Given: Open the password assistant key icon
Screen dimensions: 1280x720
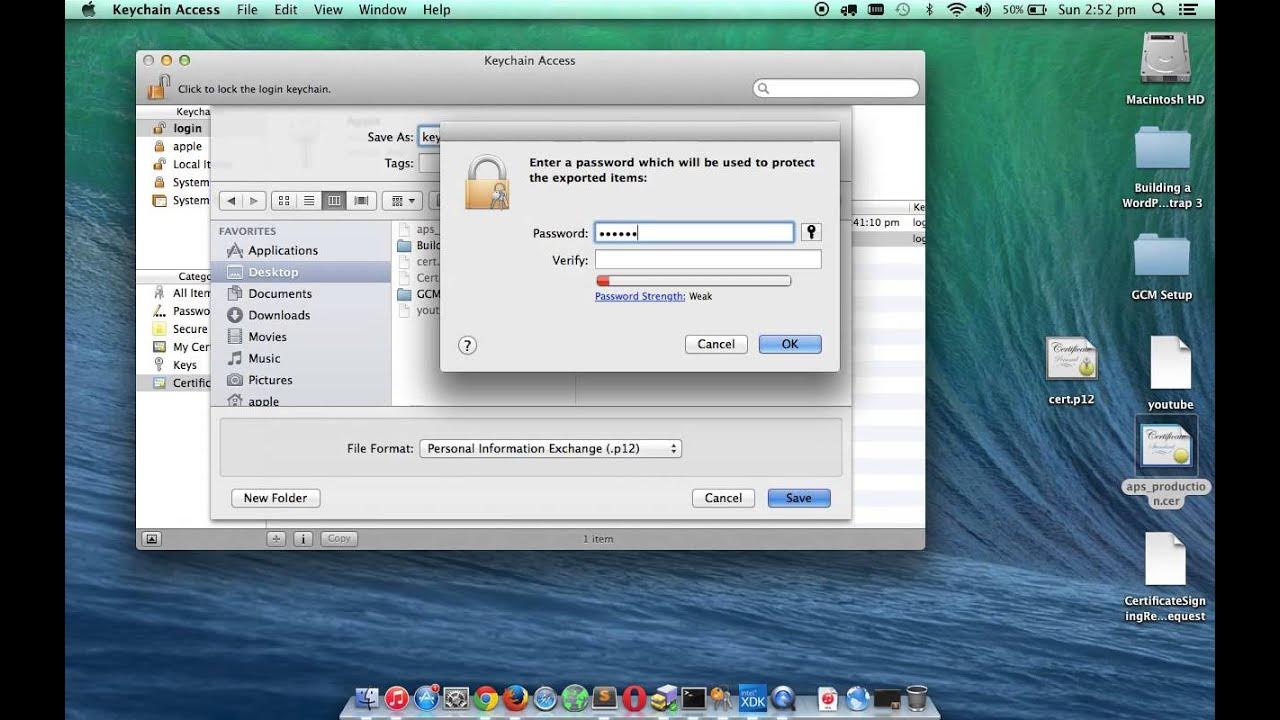Looking at the screenshot, I should 811,232.
